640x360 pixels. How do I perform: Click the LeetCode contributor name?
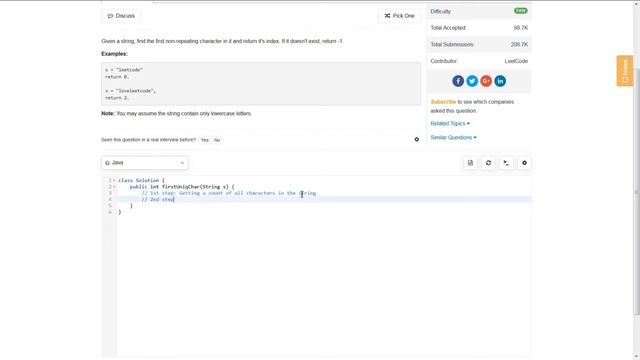pos(516,61)
